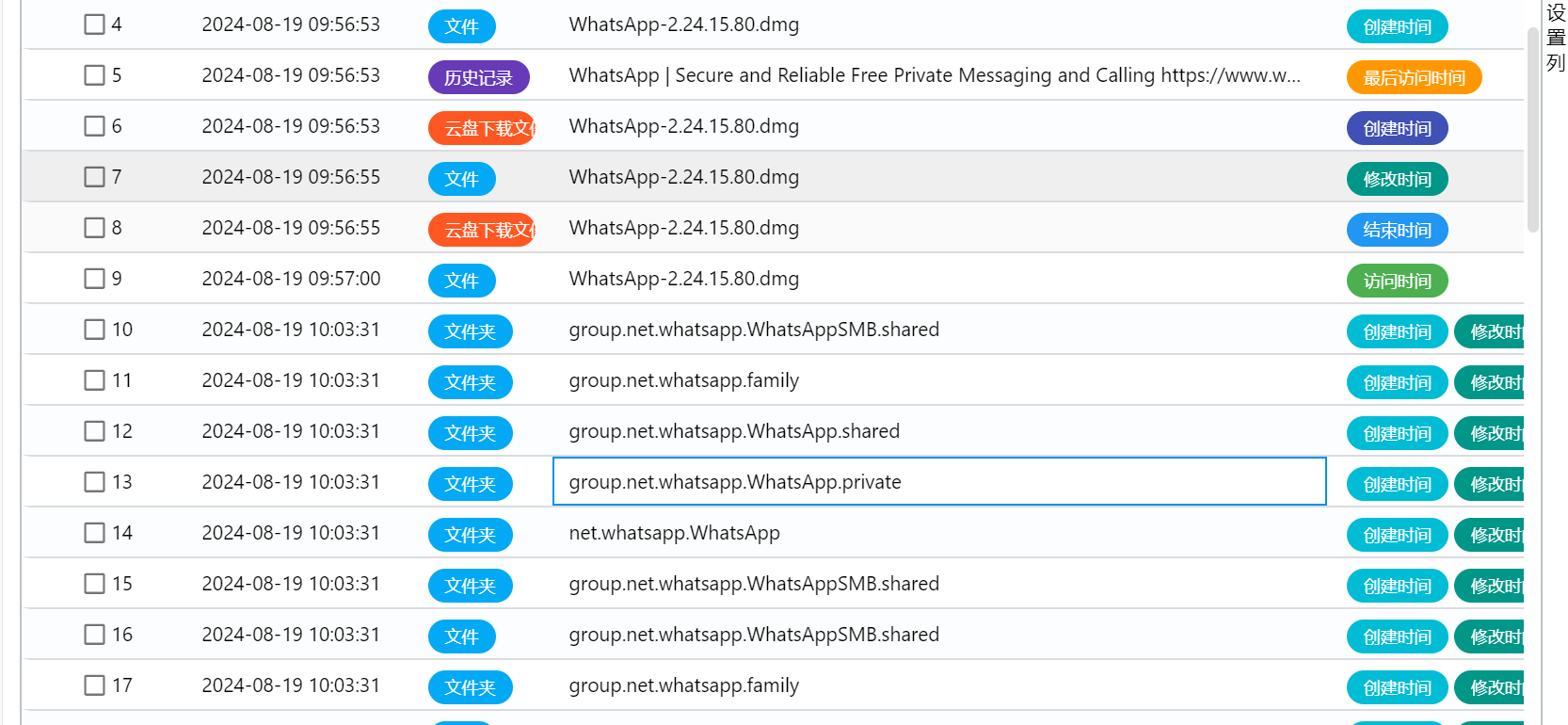This screenshot has width=1568, height=725.
Task: Click the 文件 tag in row 7
Action: coord(462,179)
